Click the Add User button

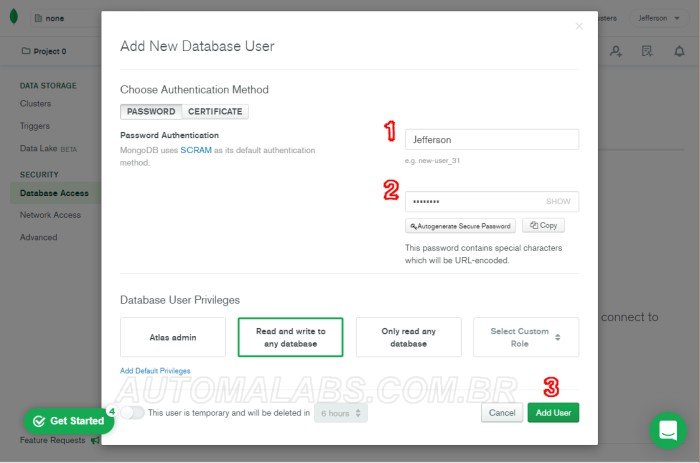553,413
